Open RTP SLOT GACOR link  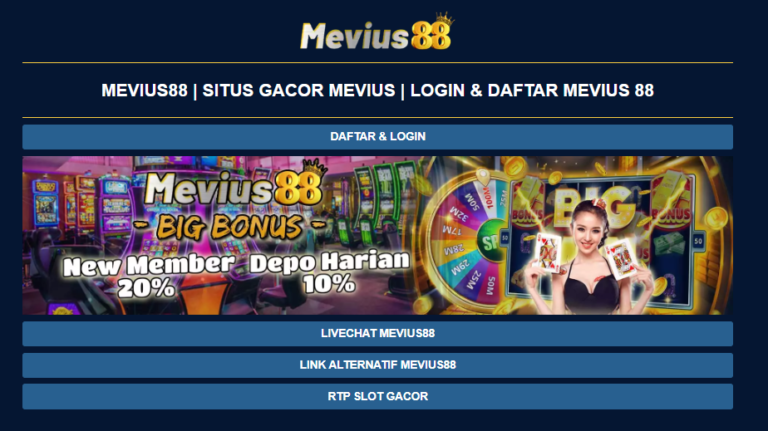[378, 396]
